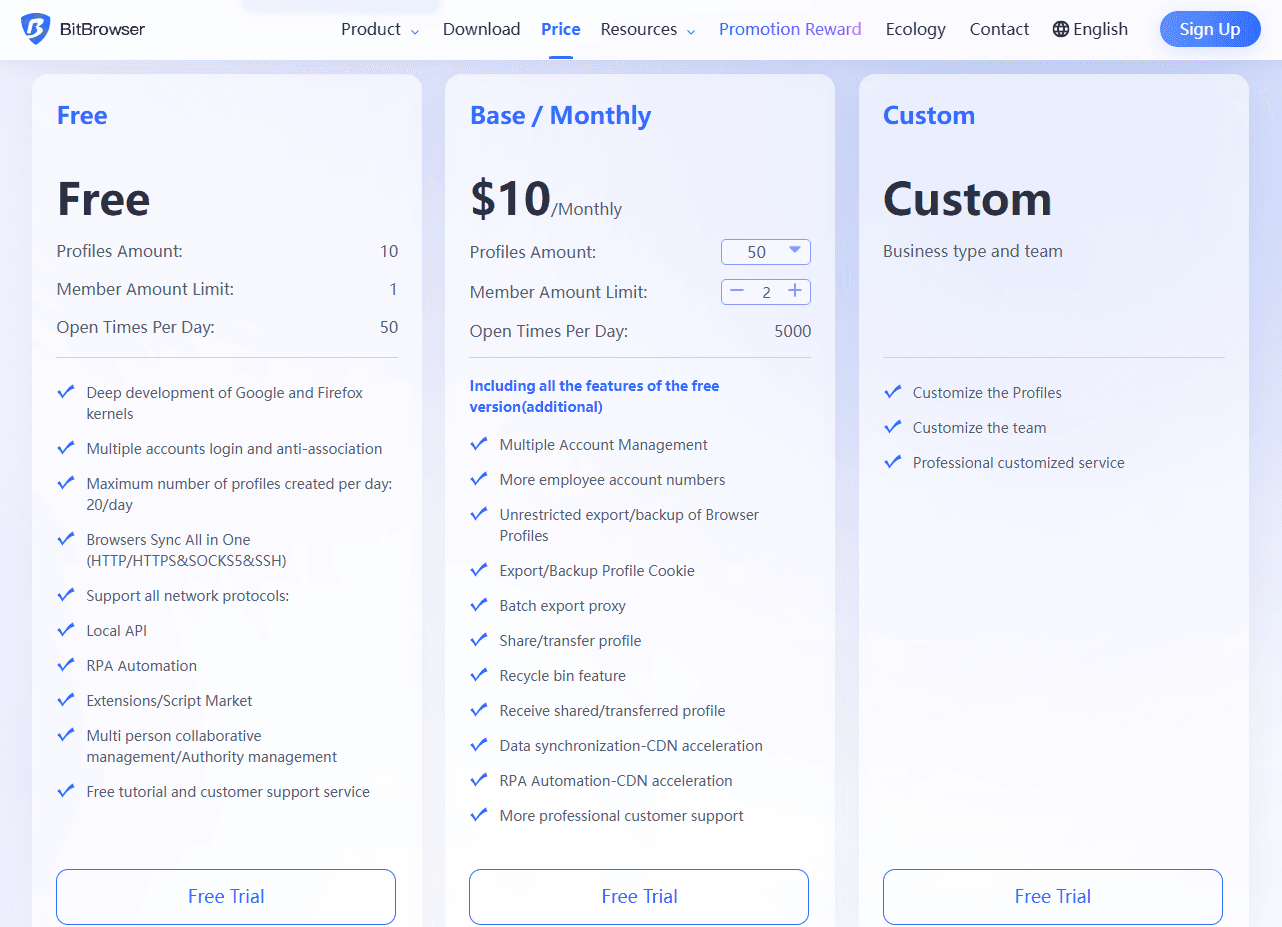Click the checkmark beside RPA Automation
This screenshot has width=1282, height=927.
[65, 665]
